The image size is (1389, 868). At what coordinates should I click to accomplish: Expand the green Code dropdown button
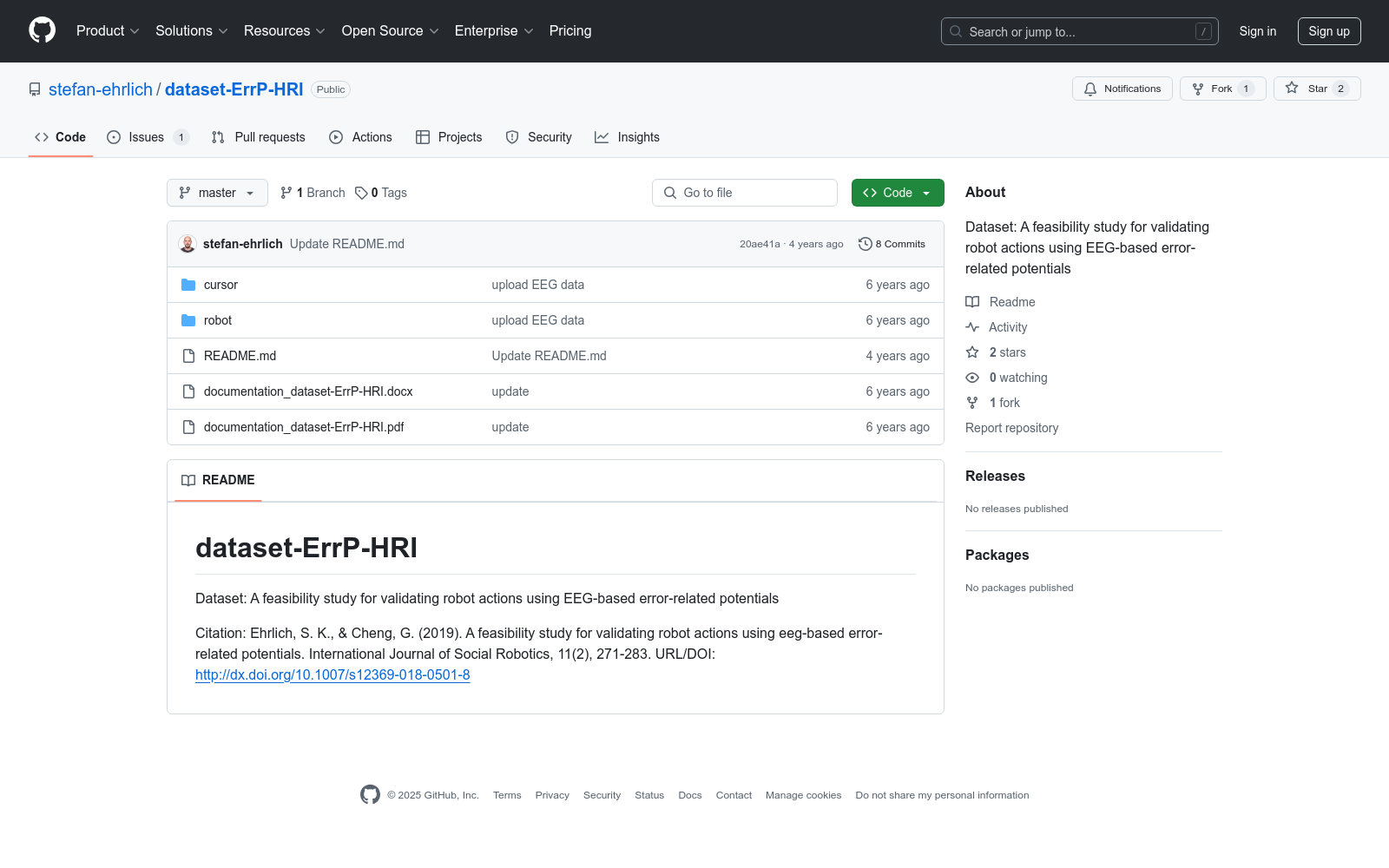[898, 193]
